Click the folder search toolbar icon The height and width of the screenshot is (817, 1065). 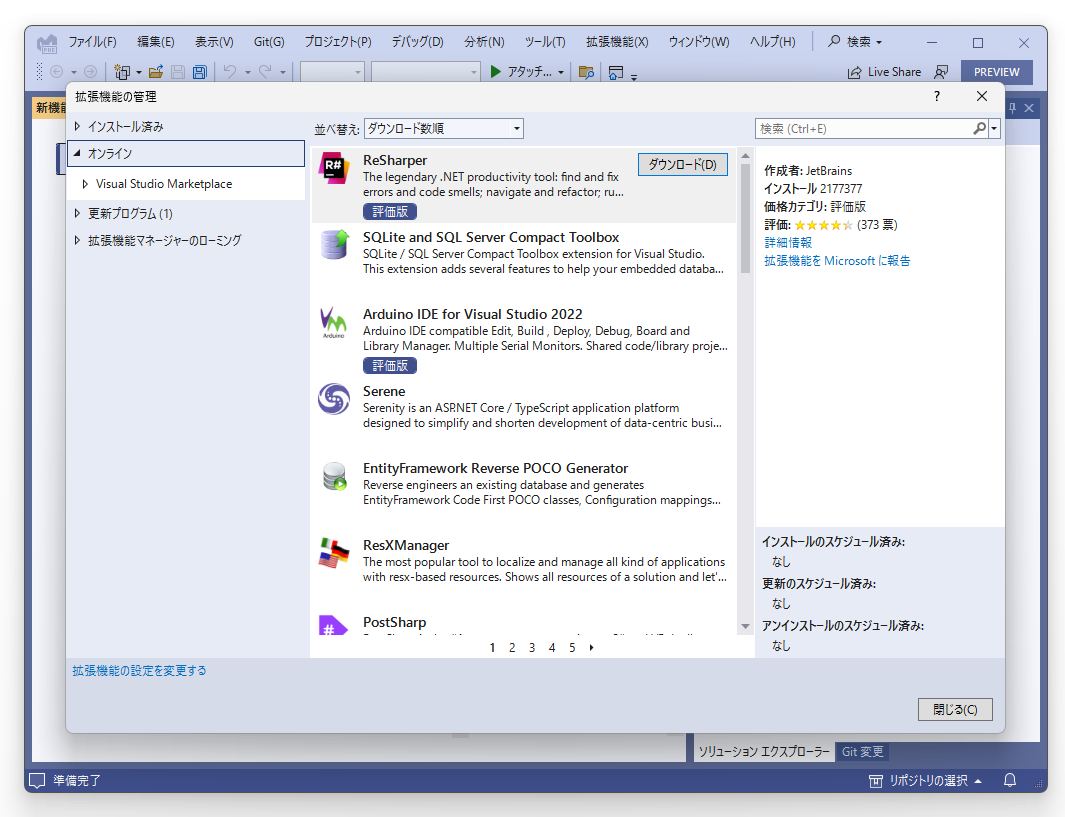pyautogui.click(x=586, y=72)
